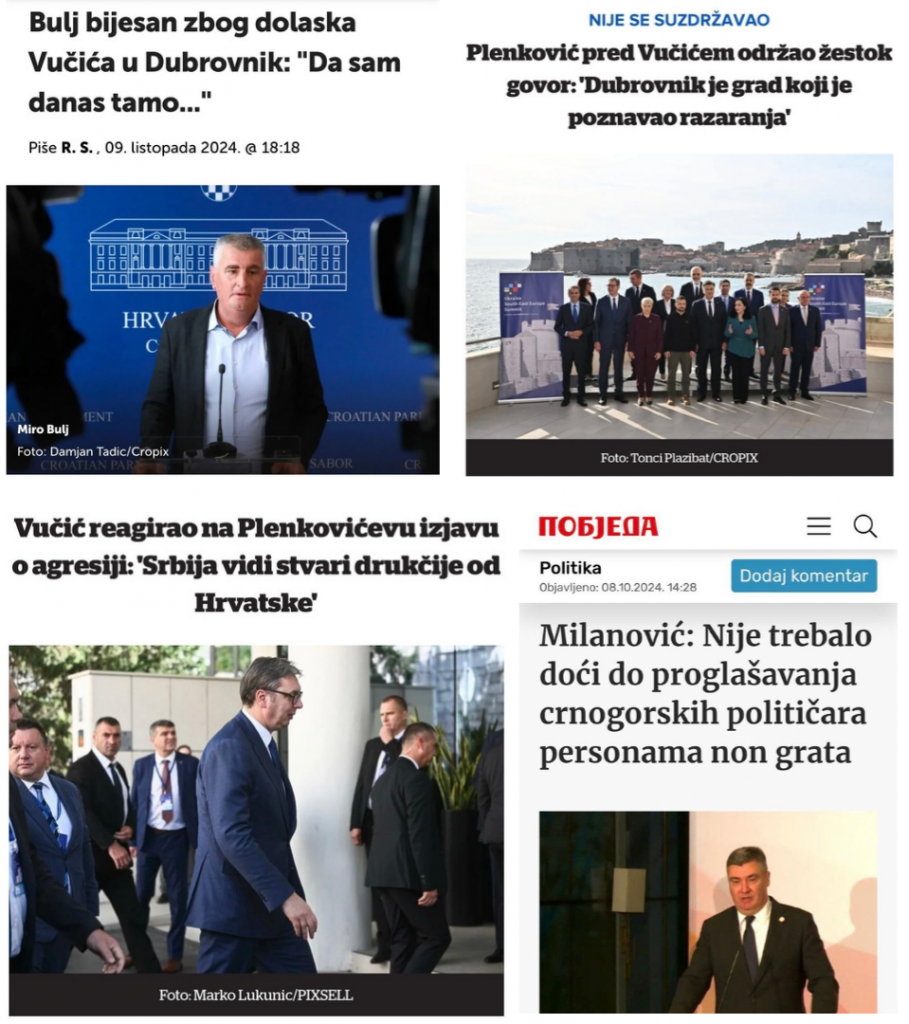
Task: Click the photo of men walking outside
Action: (256, 810)
